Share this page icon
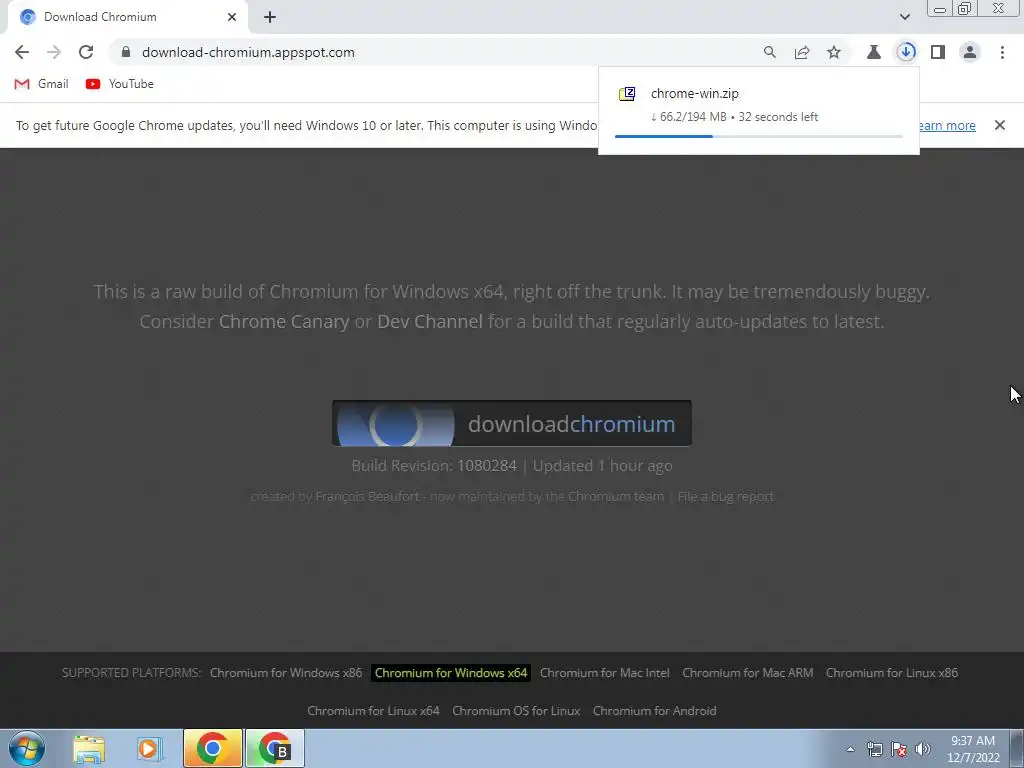The height and width of the screenshot is (768, 1024). pos(802,52)
